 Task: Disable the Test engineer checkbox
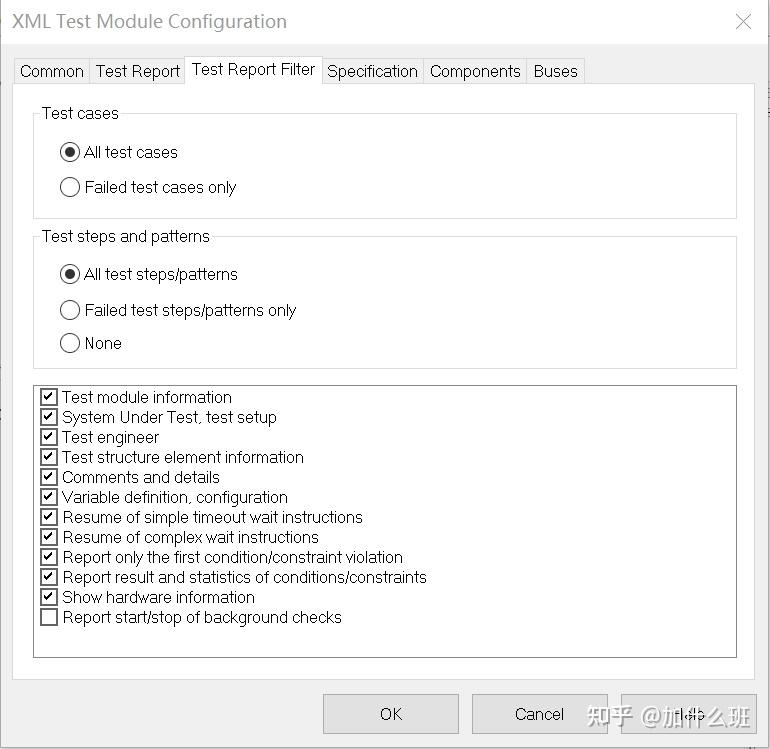(x=49, y=437)
